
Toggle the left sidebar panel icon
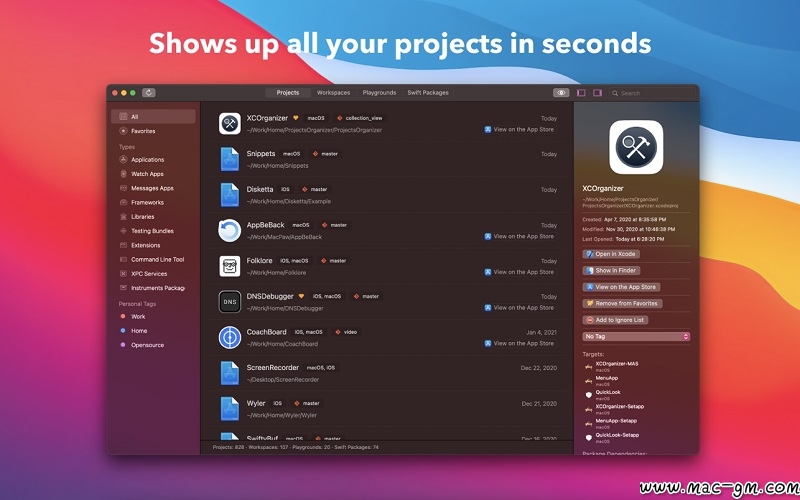tap(581, 93)
